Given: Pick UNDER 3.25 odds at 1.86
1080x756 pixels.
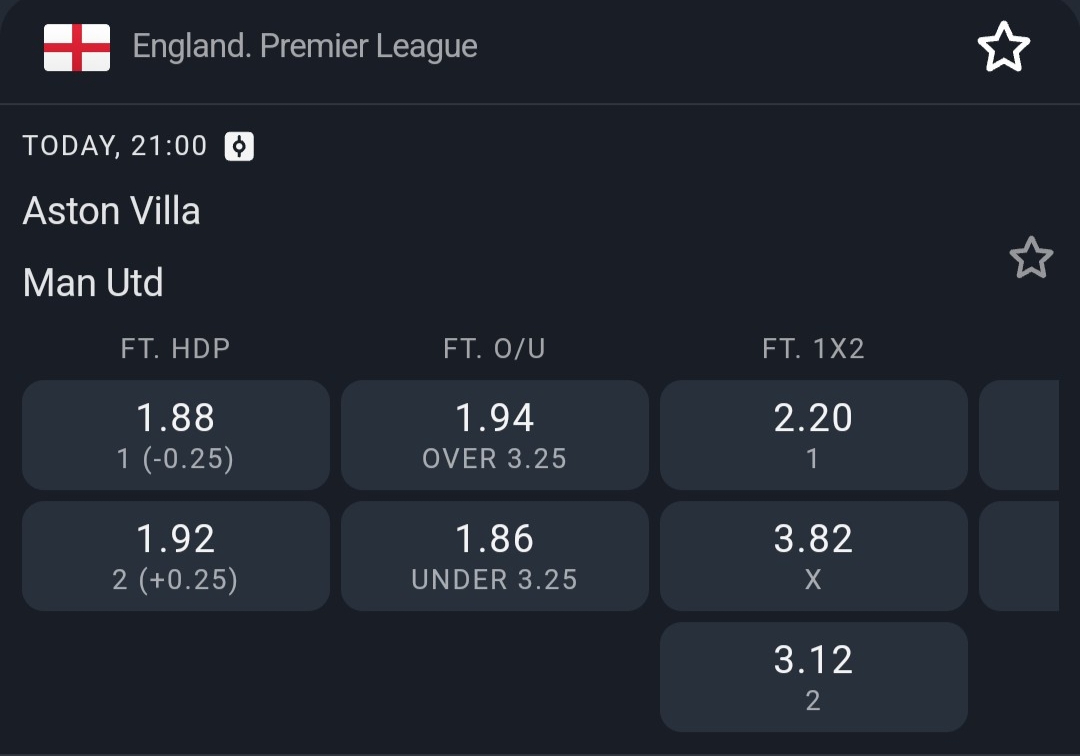Looking at the screenshot, I should [495, 556].
